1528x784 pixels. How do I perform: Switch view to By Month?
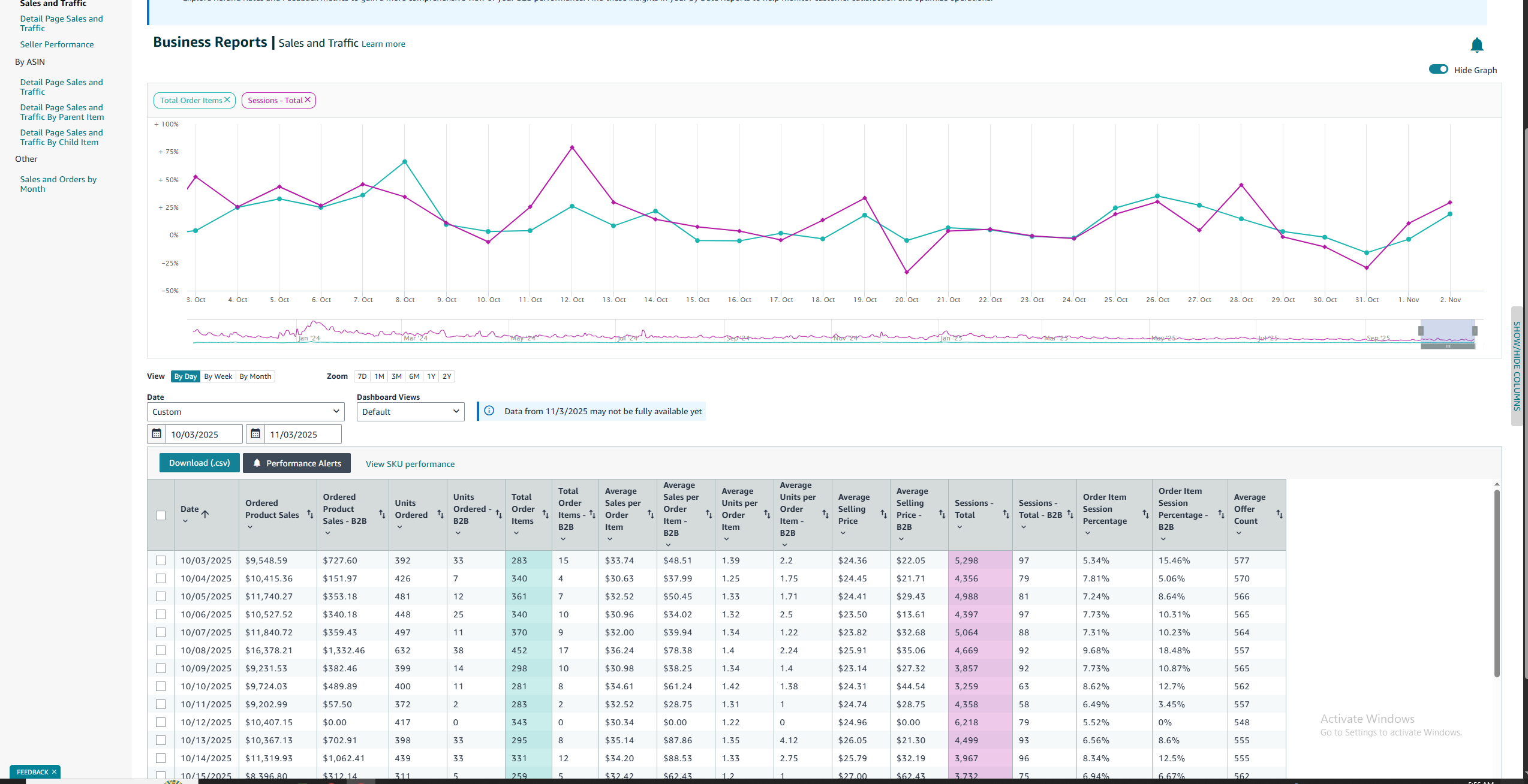[x=255, y=376]
